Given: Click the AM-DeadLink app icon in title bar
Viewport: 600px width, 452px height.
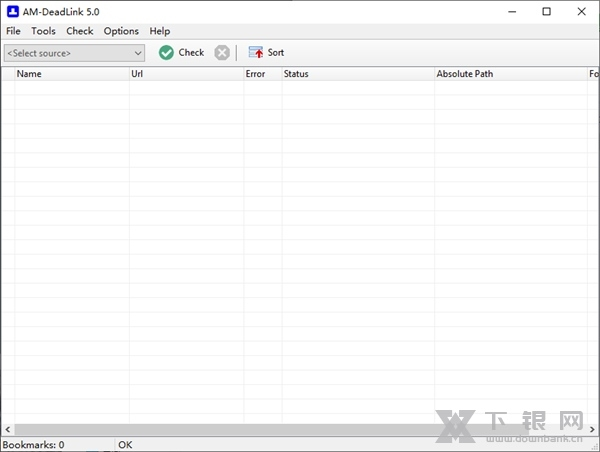Looking at the screenshot, I should [x=12, y=11].
